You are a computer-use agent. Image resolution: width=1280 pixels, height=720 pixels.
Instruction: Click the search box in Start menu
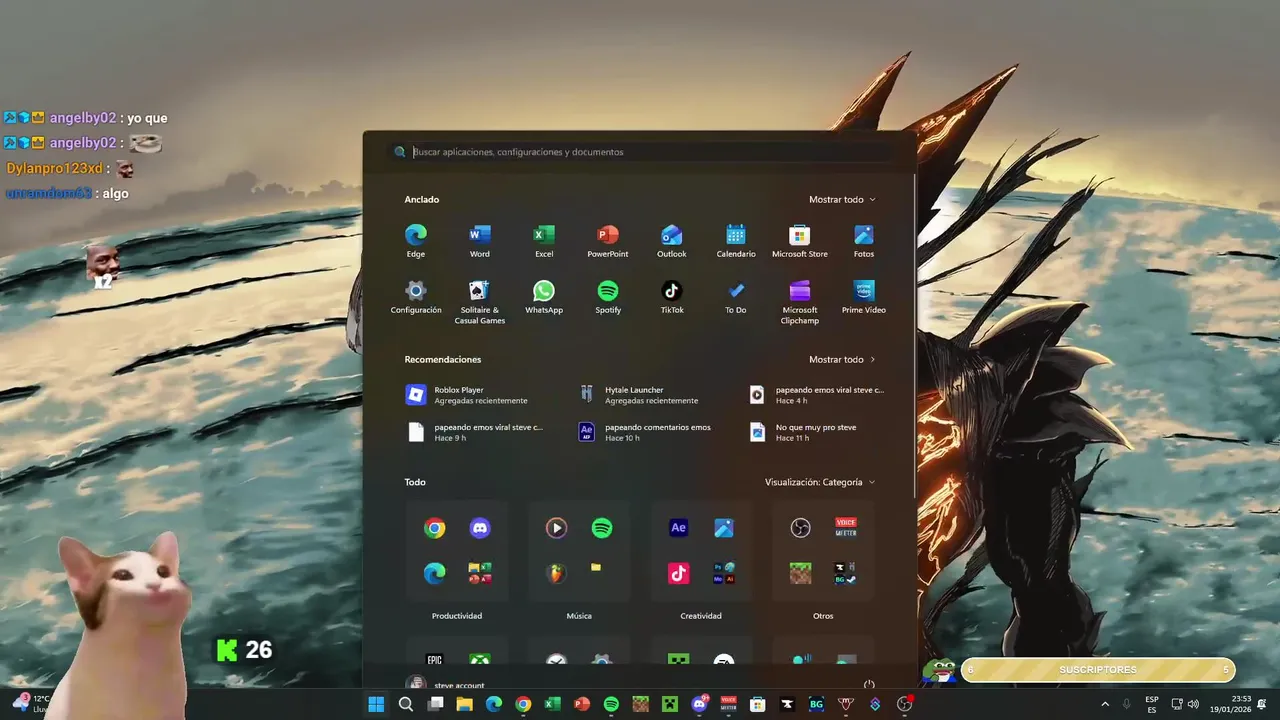640,152
